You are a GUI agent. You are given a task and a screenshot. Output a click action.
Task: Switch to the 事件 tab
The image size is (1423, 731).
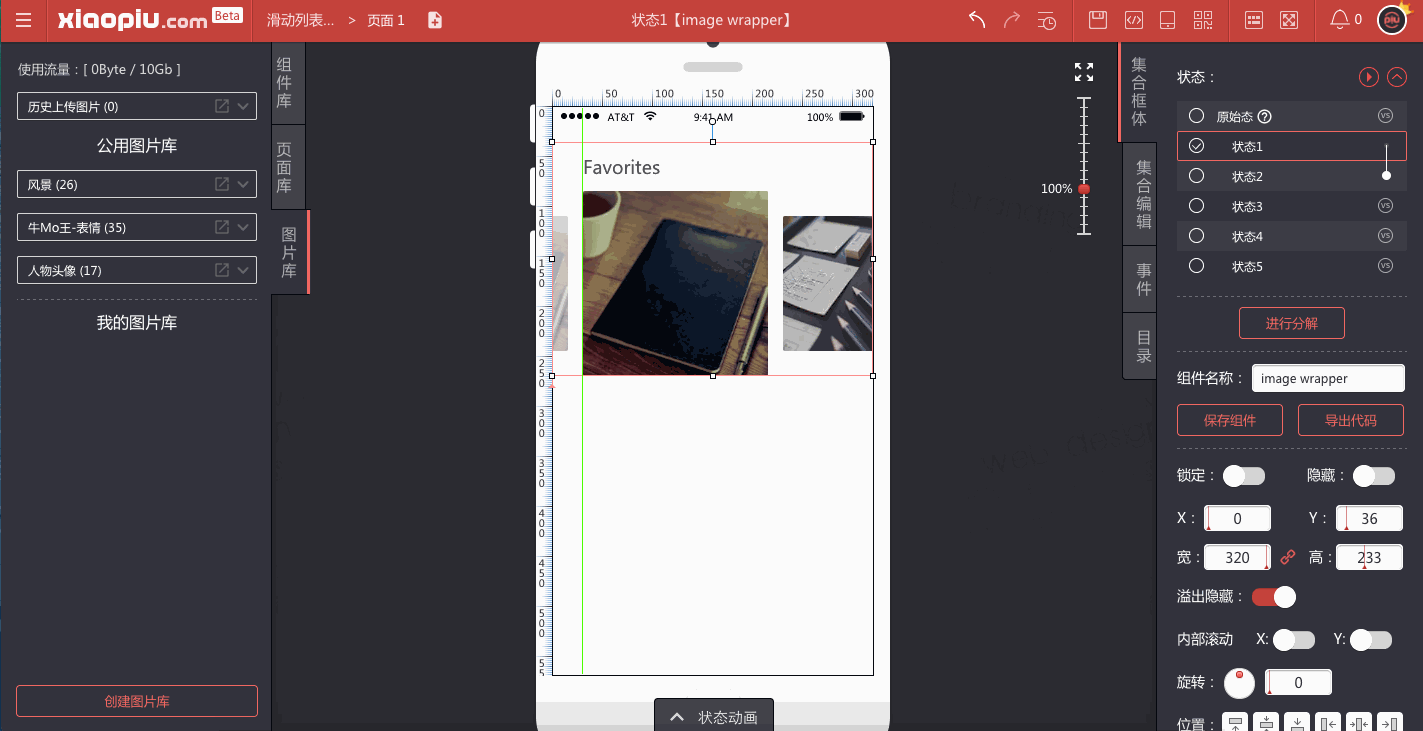pyautogui.click(x=1141, y=279)
